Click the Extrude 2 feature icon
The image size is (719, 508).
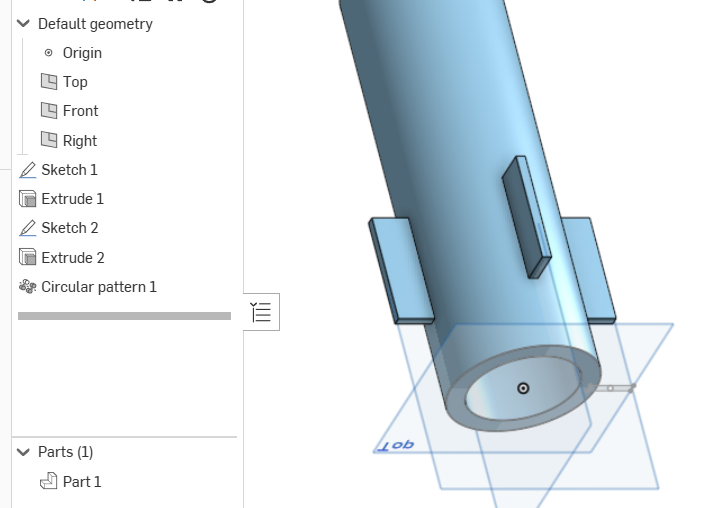pos(28,257)
